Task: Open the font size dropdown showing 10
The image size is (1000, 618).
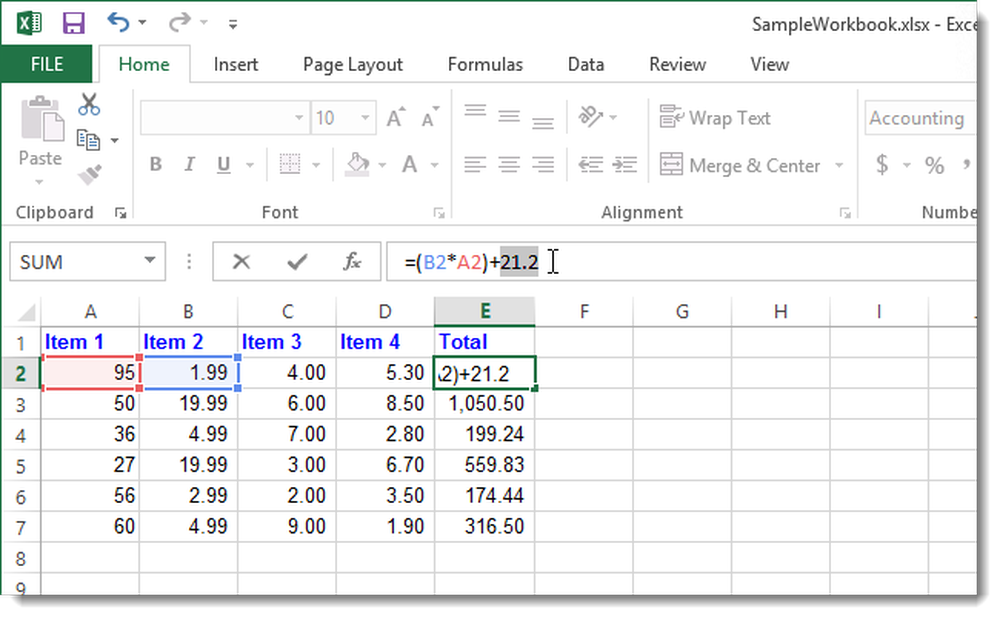Action: point(365,118)
